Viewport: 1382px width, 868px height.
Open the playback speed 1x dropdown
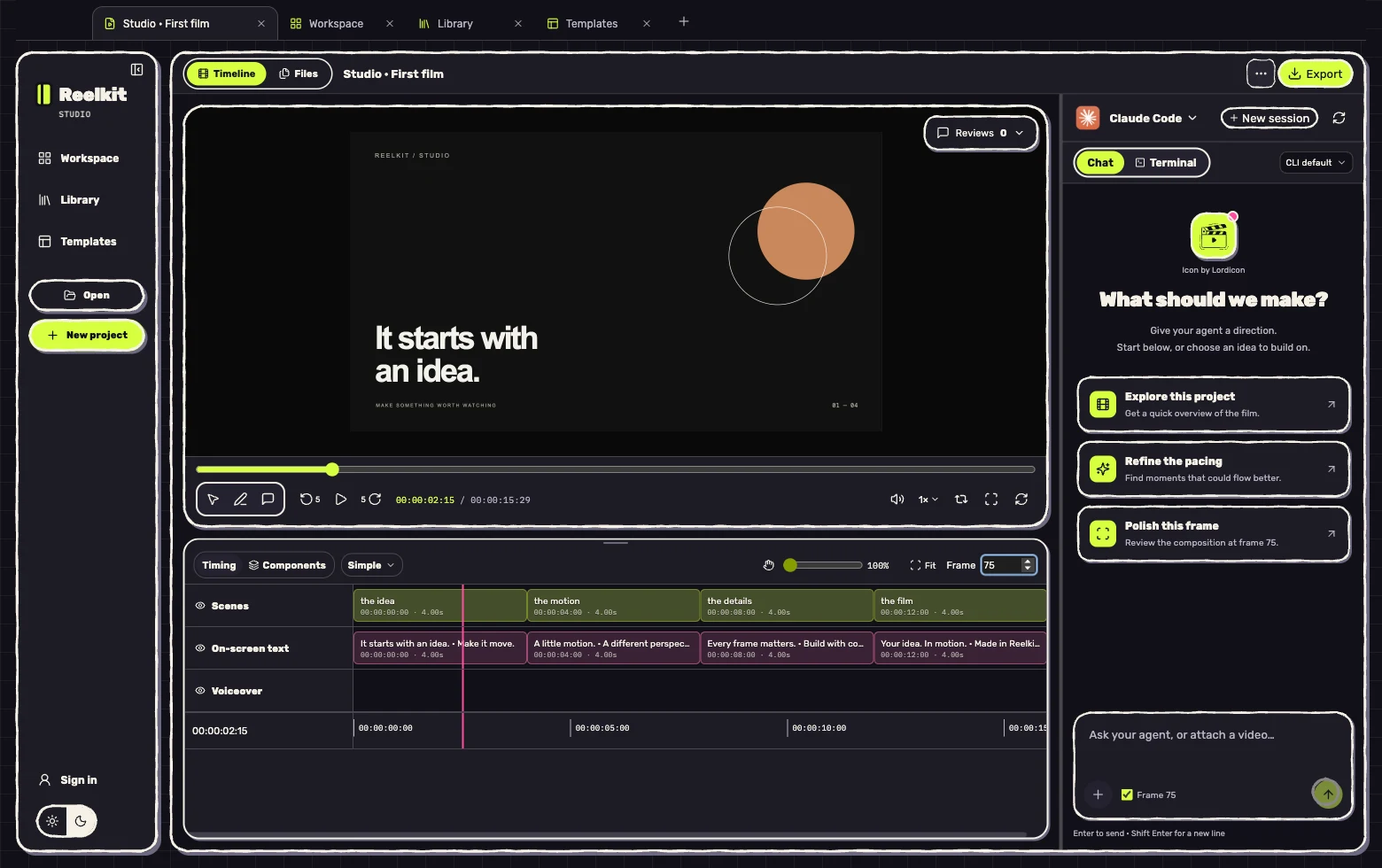(928, 500)
